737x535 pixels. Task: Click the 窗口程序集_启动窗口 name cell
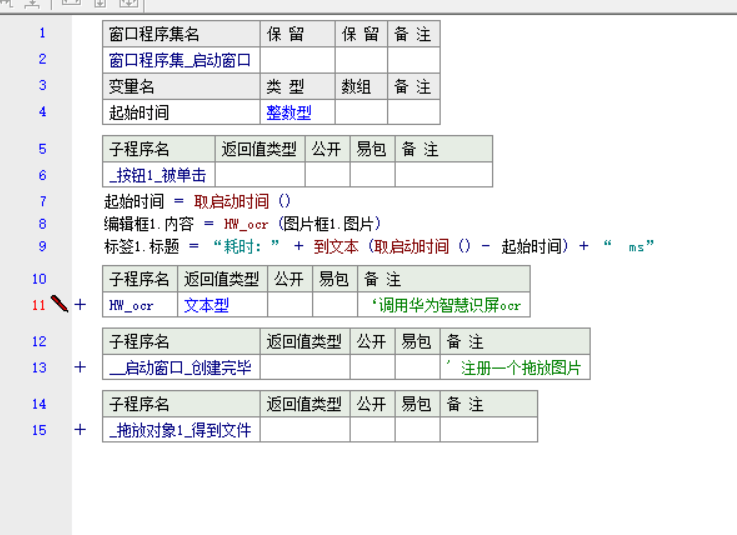(181, 60)
